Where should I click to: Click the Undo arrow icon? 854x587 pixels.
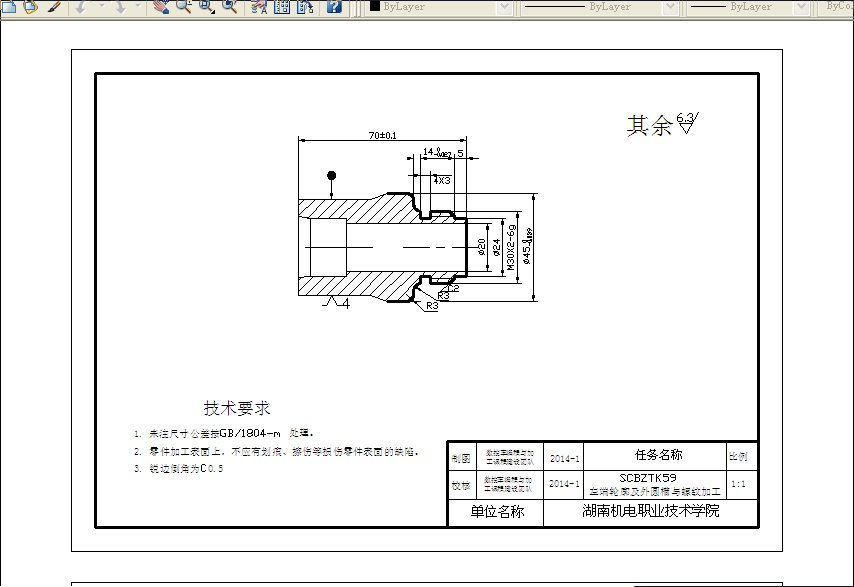(x=83, y=7)
